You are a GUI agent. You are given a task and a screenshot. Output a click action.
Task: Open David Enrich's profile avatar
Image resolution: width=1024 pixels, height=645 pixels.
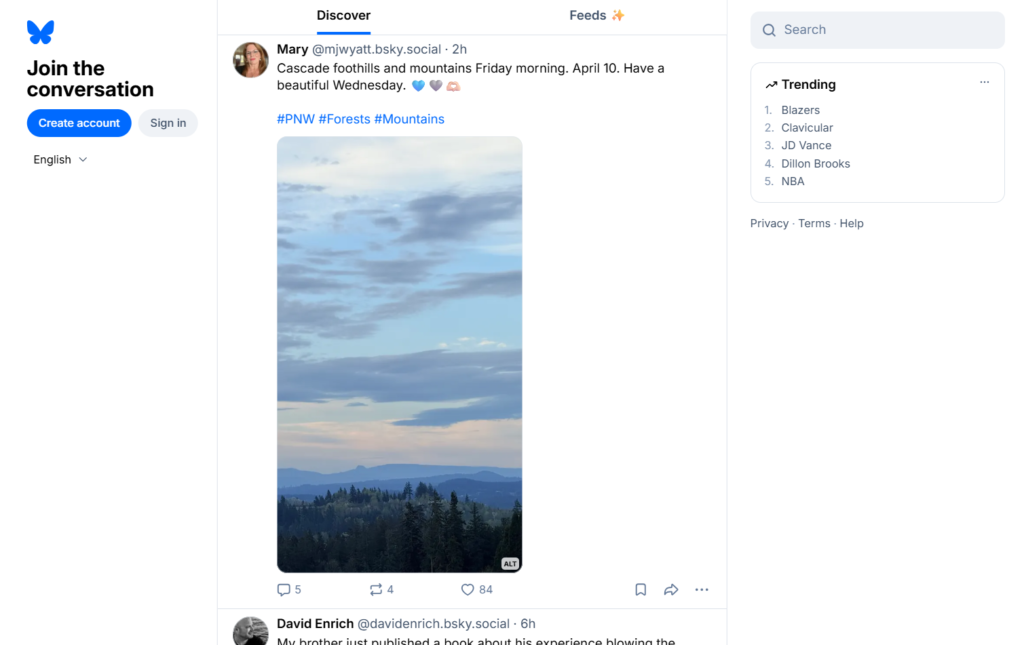(x=251, y=632)
